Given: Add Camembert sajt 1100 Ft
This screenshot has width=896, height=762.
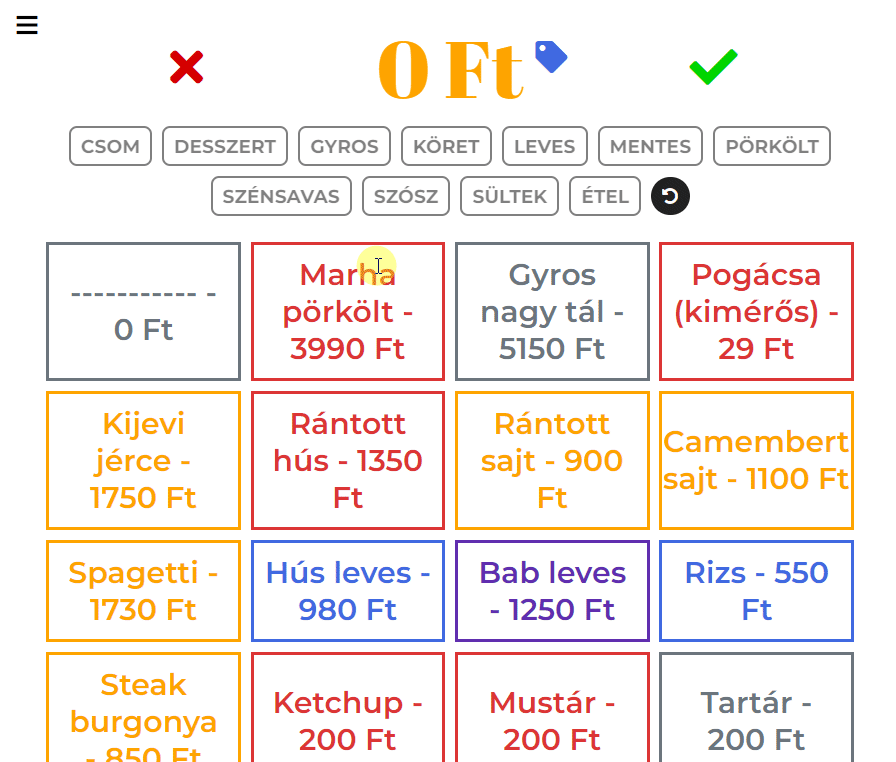Looking at the screenshot, I should 756,460.
